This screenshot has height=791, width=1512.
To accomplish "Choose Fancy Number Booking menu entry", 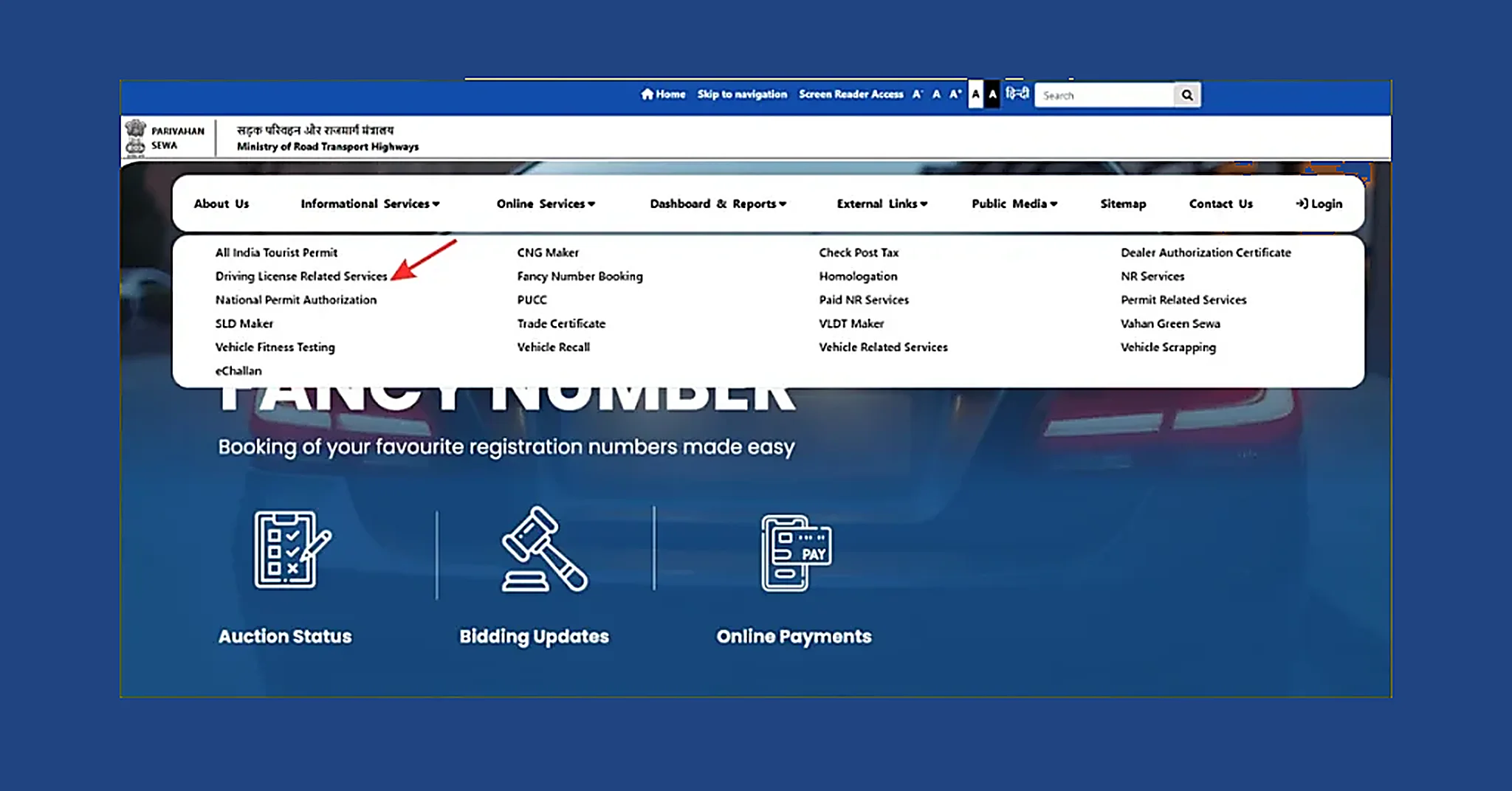I will 580,276.
